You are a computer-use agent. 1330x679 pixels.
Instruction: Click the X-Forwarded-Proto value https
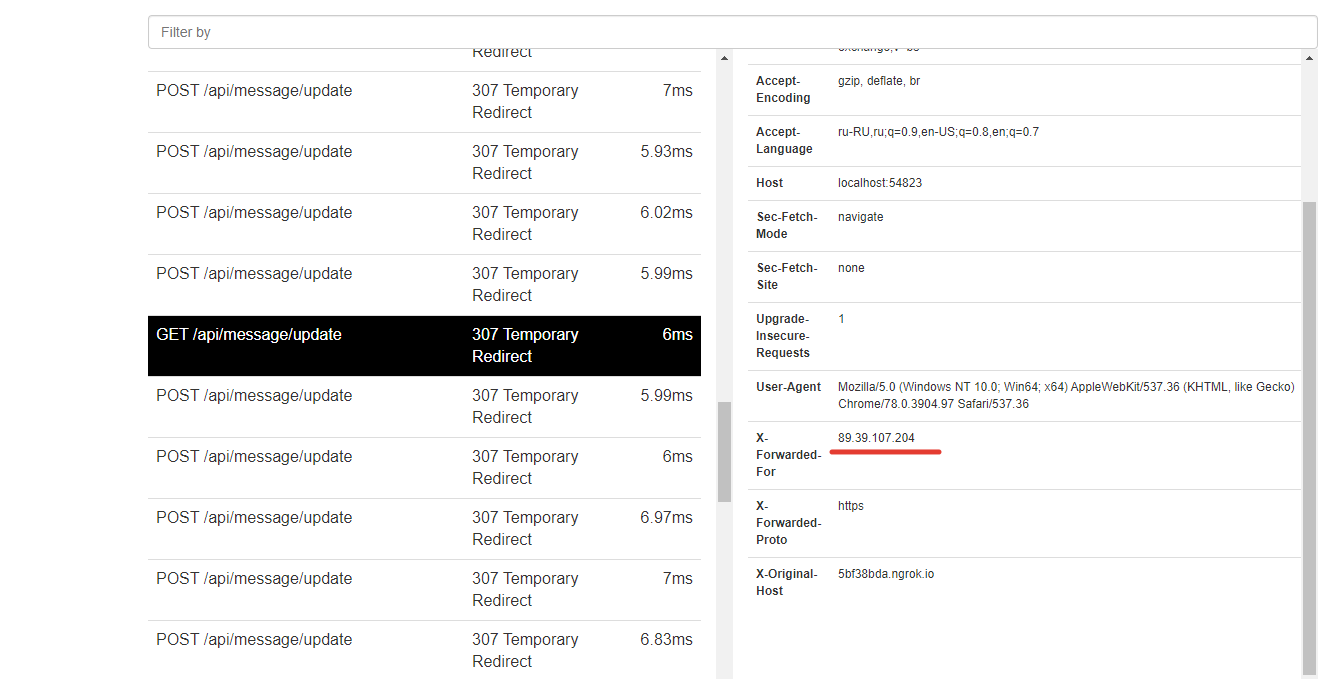click(x=851, y=506)
